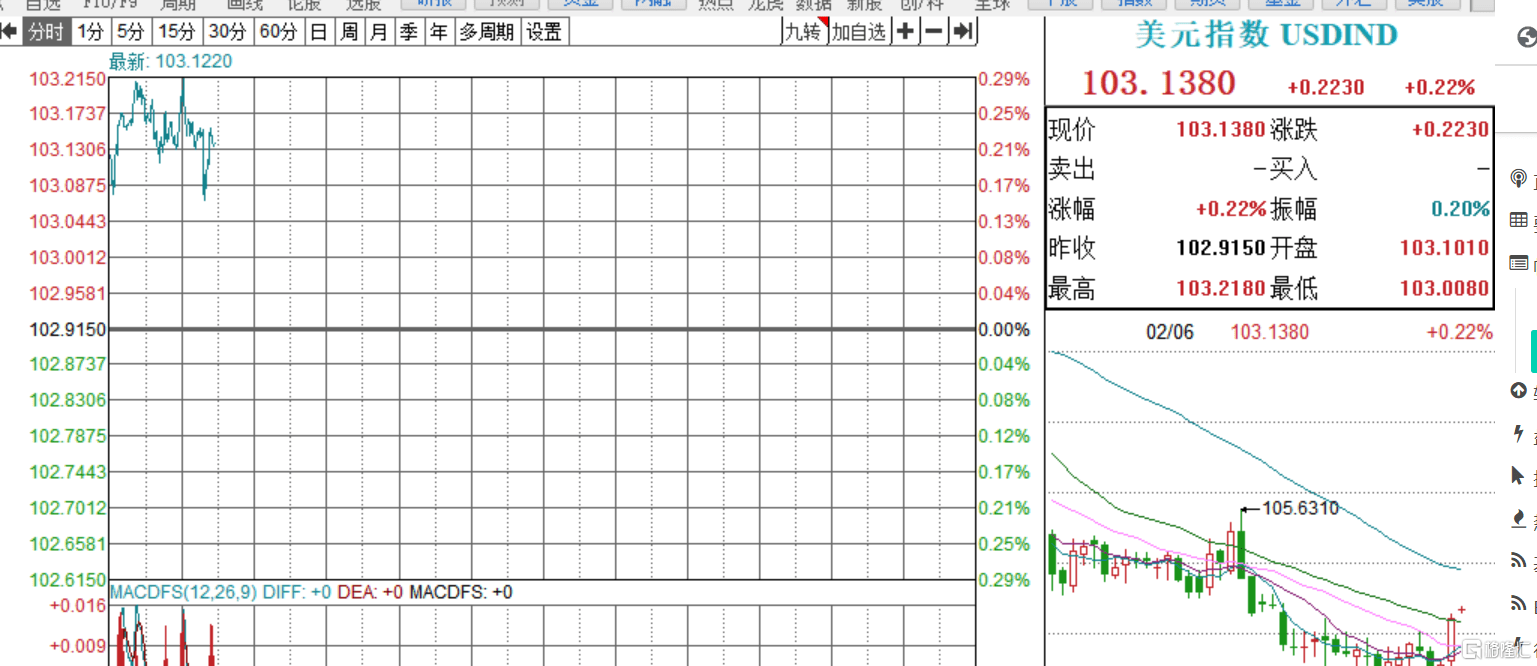This screenshot has width=1537, height=666.
Task: Click the 涨跌 value in quote table
Action: (1449, 129)
